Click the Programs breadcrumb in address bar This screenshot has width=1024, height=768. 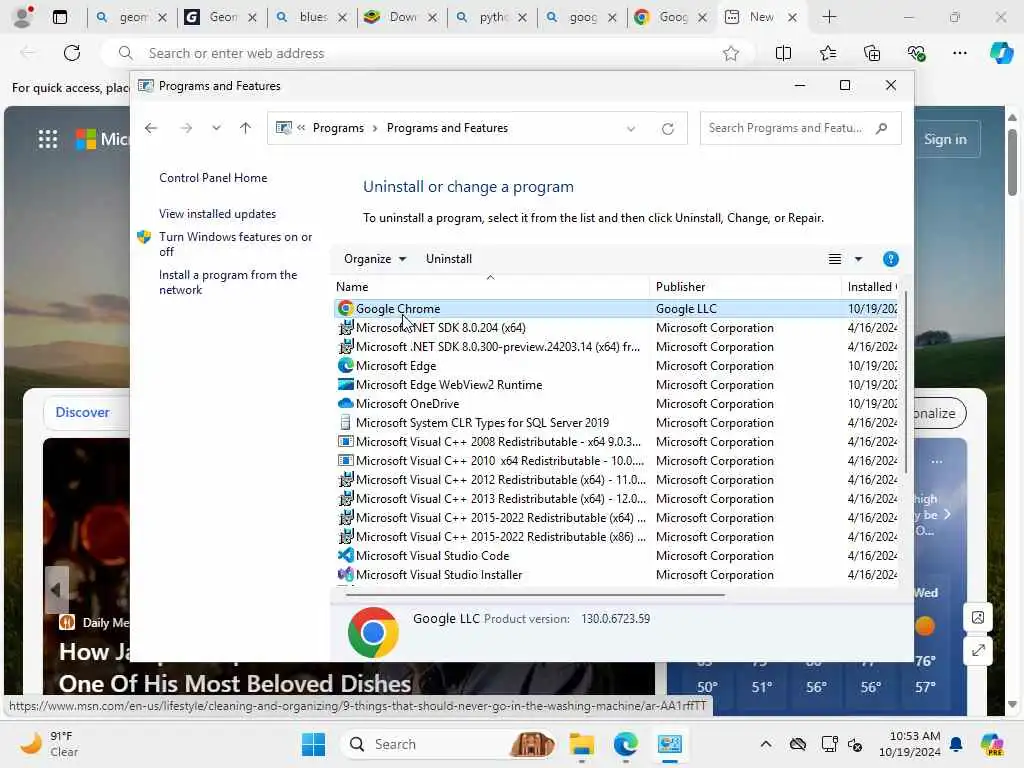tap(338, 128)
